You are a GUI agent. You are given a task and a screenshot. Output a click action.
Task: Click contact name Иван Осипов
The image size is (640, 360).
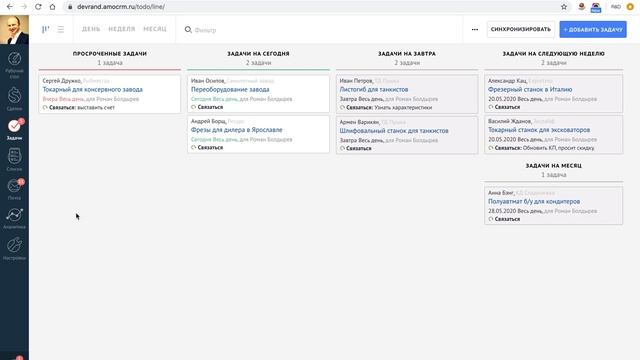coord(208,81)
